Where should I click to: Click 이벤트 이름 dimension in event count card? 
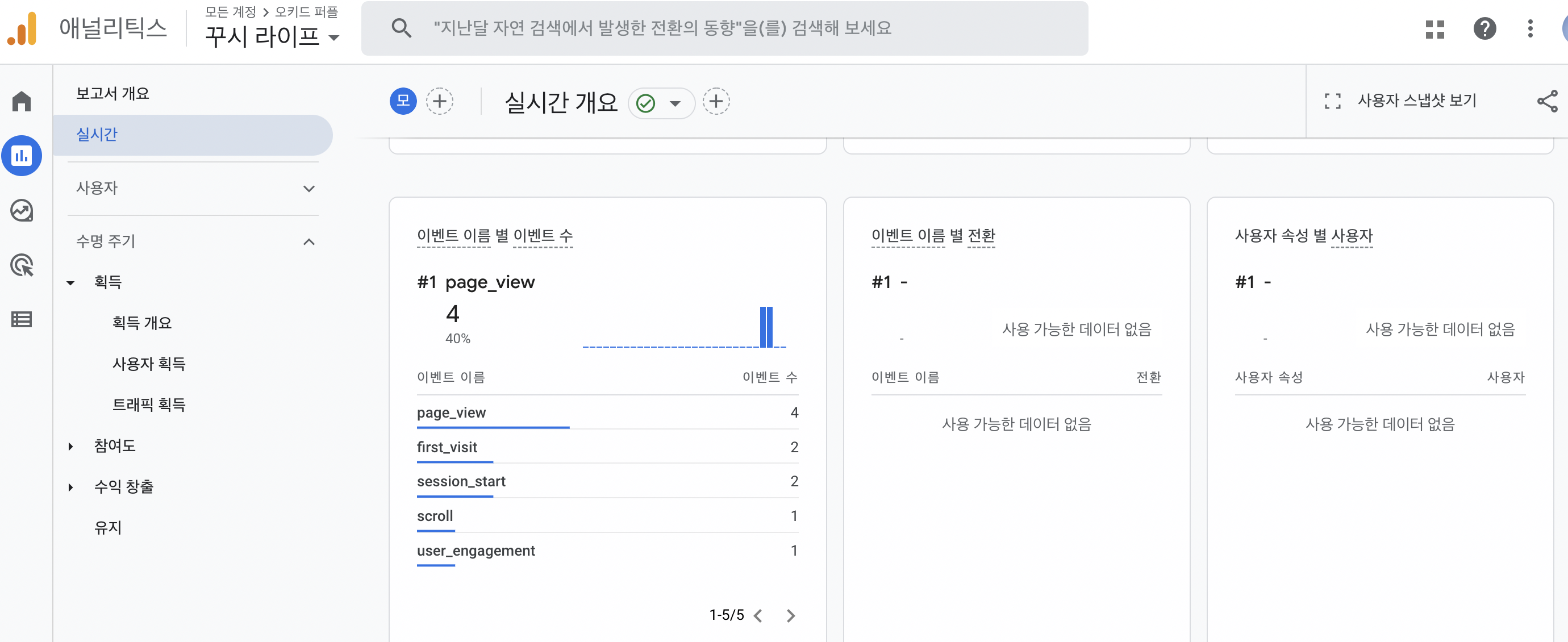pyautogui.click(x=453, y=236)
